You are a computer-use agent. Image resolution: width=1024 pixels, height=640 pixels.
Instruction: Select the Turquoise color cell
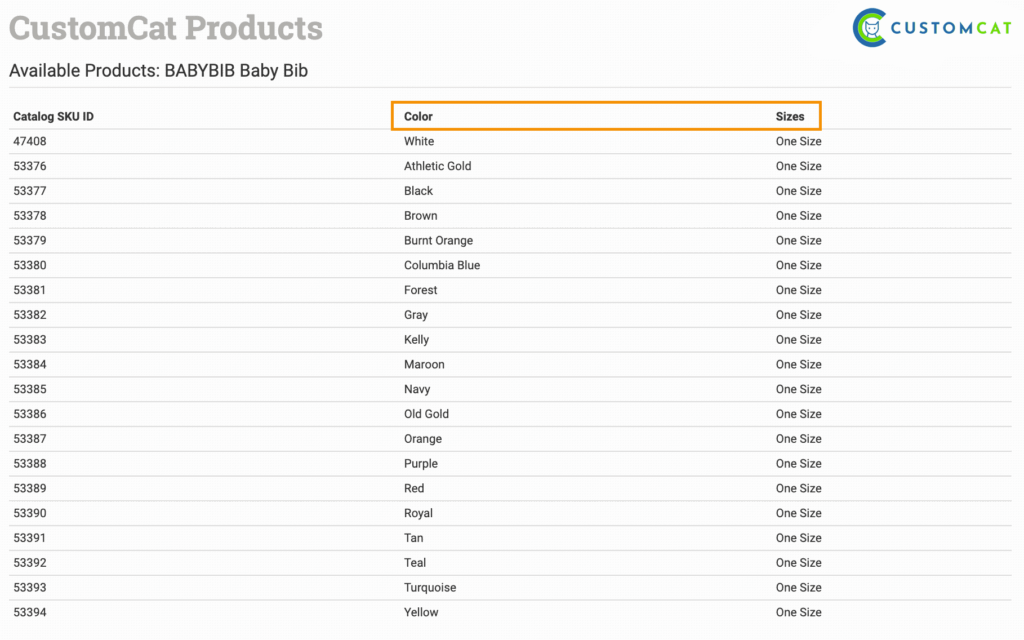point(430,588)
